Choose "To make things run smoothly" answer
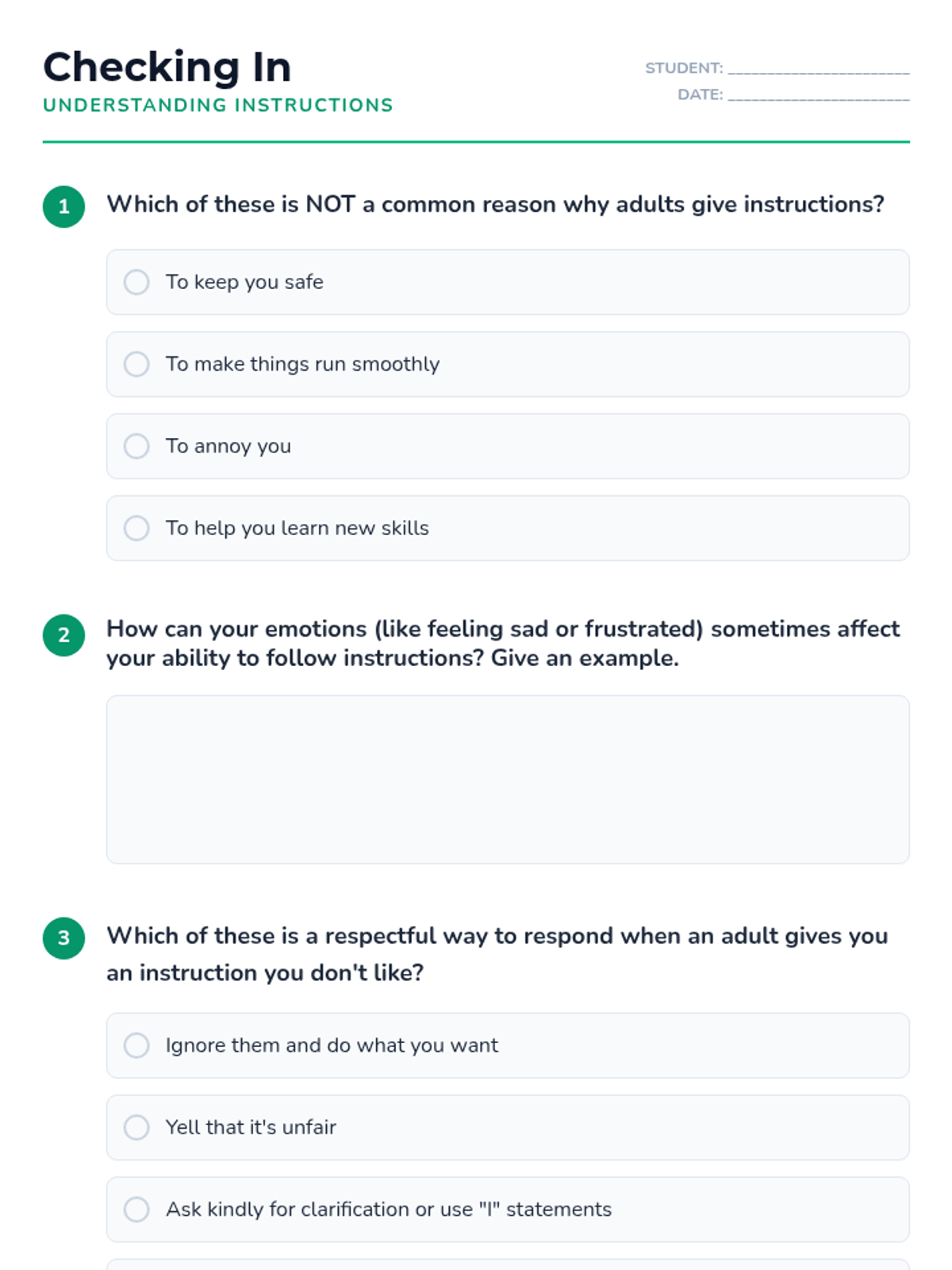This screenshot has height=1270, width=952. point(508,364)
